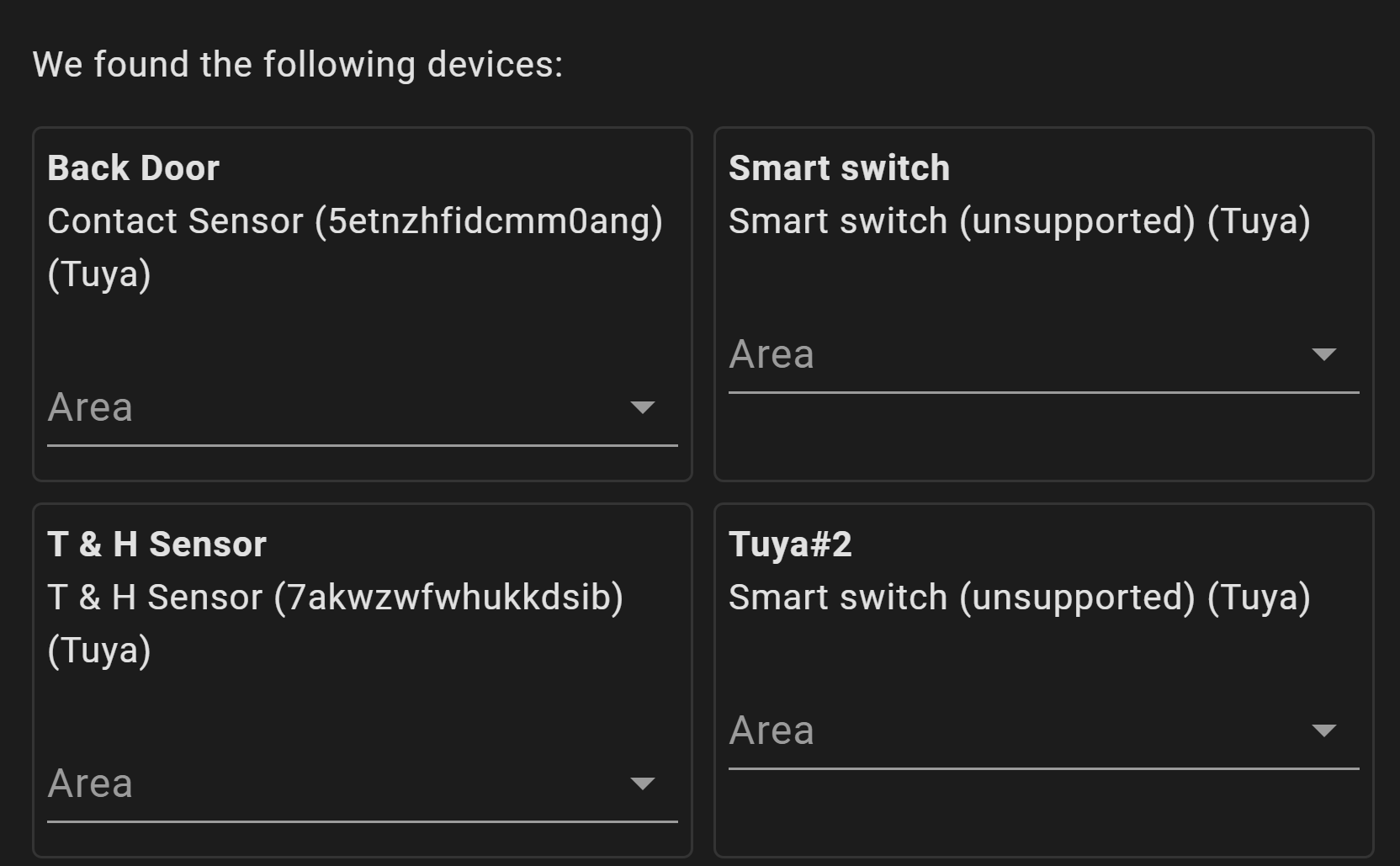Expand the Area selector on Smart switch card
The image size is (1400, 866).
[1043, 354]
